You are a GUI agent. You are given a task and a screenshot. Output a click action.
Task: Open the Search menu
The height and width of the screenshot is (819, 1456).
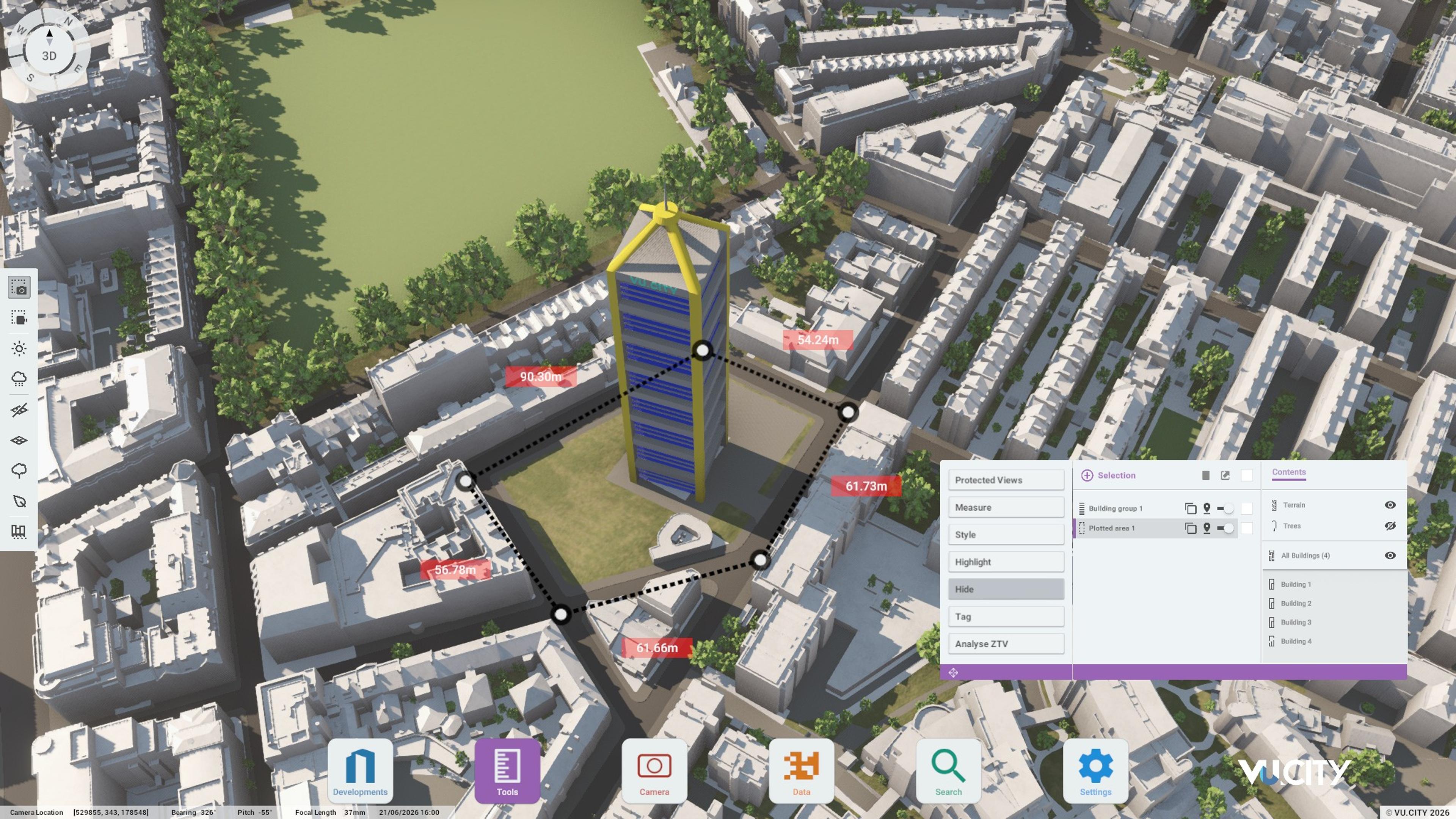pyautogui.click(x=948, y=771)
